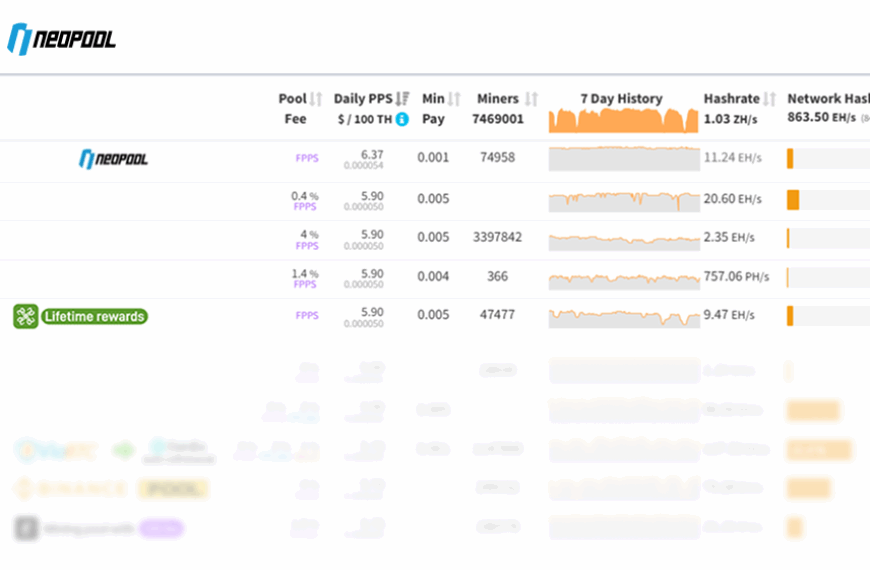Click network share bar in 20.60 EH/s row
Viewport: 870px width, 570px height.
[793, 200]
